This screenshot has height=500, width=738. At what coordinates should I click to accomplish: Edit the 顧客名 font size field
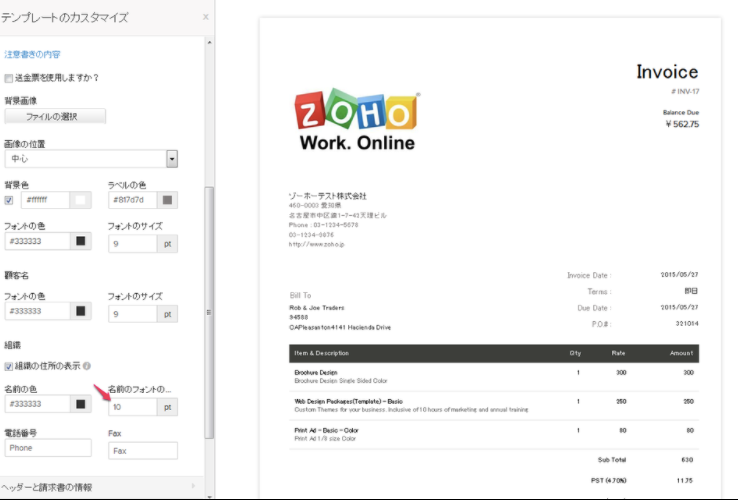click(132, 314)
